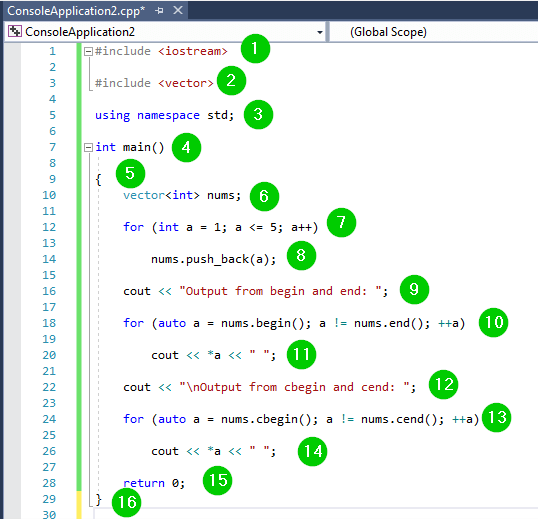Close the ConsoleApplication2.cpp tab
The image size is (538, 519).
[178, 10]
